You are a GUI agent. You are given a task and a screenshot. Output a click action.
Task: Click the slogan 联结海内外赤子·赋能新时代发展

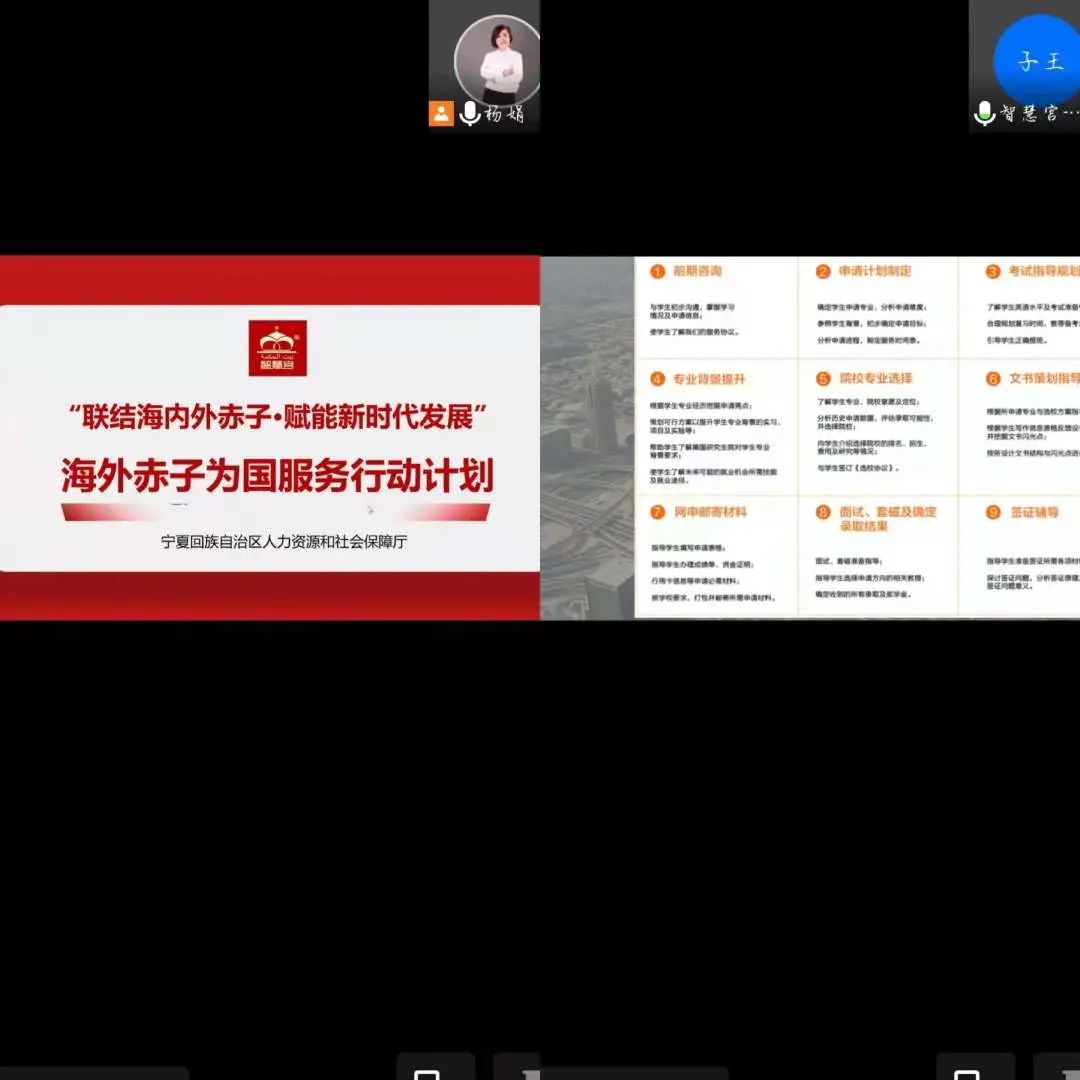click(277, 417)
